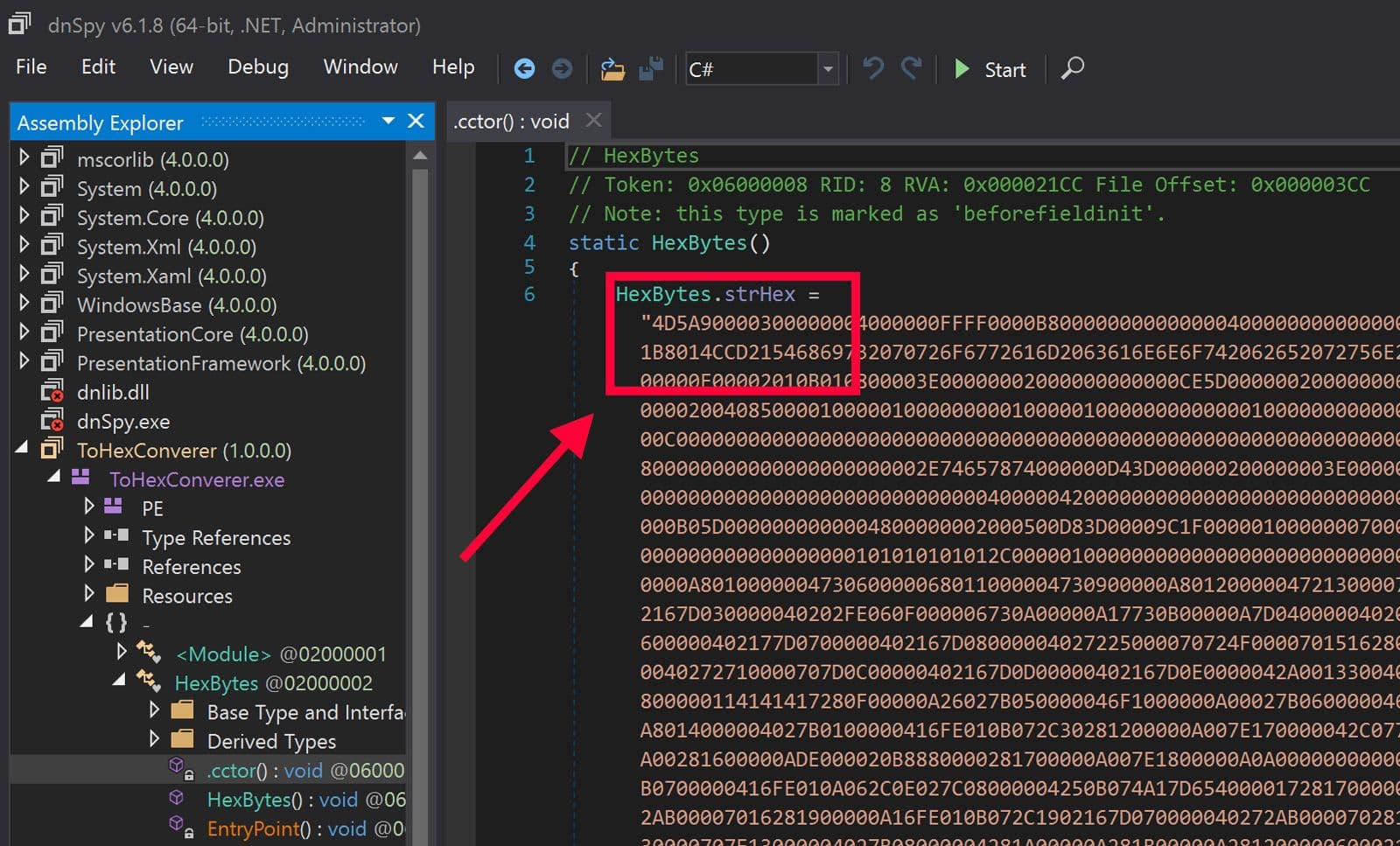Click the References node icon
This screenshot has height=846, width=1400.
116,563
